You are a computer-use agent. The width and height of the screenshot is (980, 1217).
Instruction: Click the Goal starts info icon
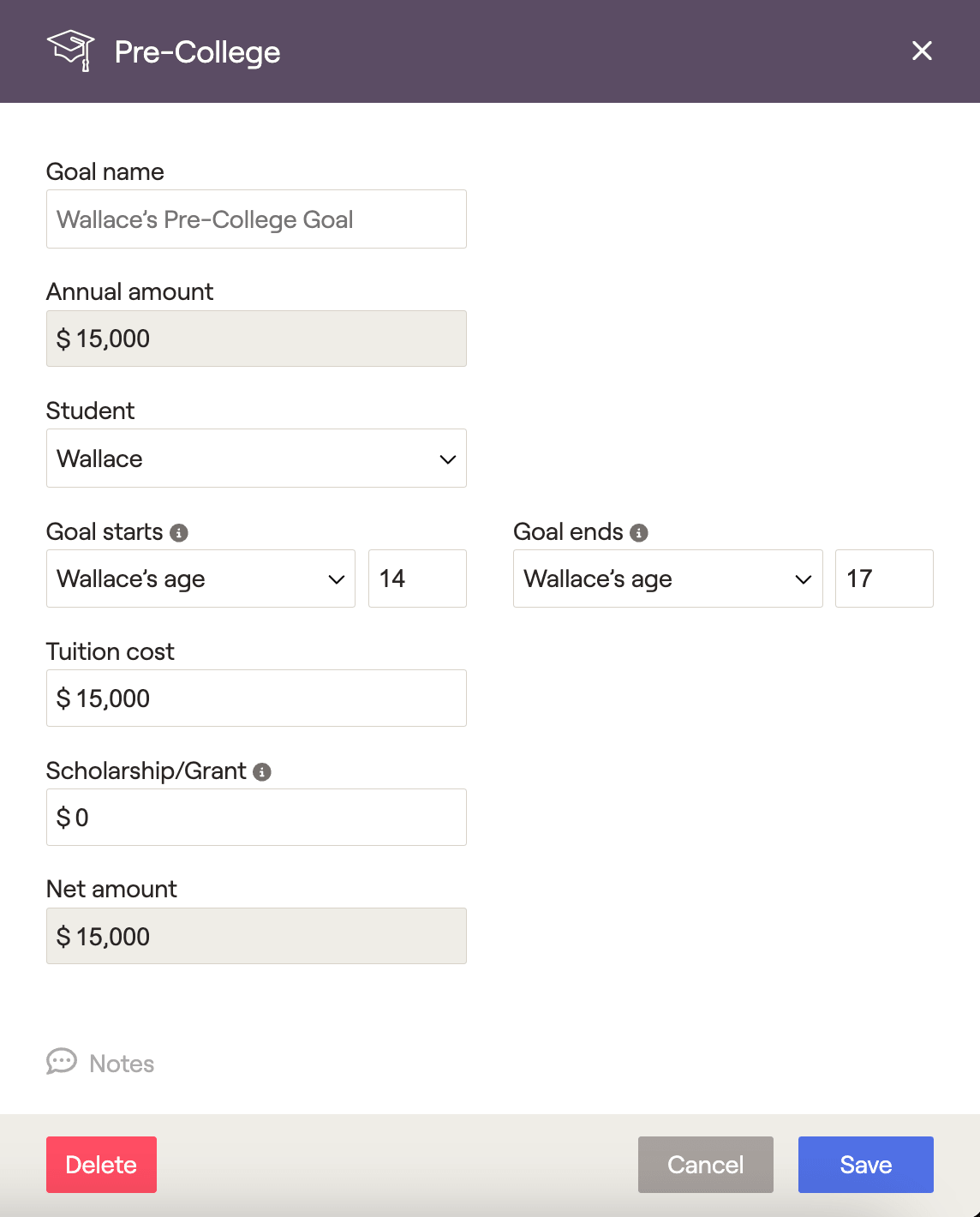click(x=179, y=533)
